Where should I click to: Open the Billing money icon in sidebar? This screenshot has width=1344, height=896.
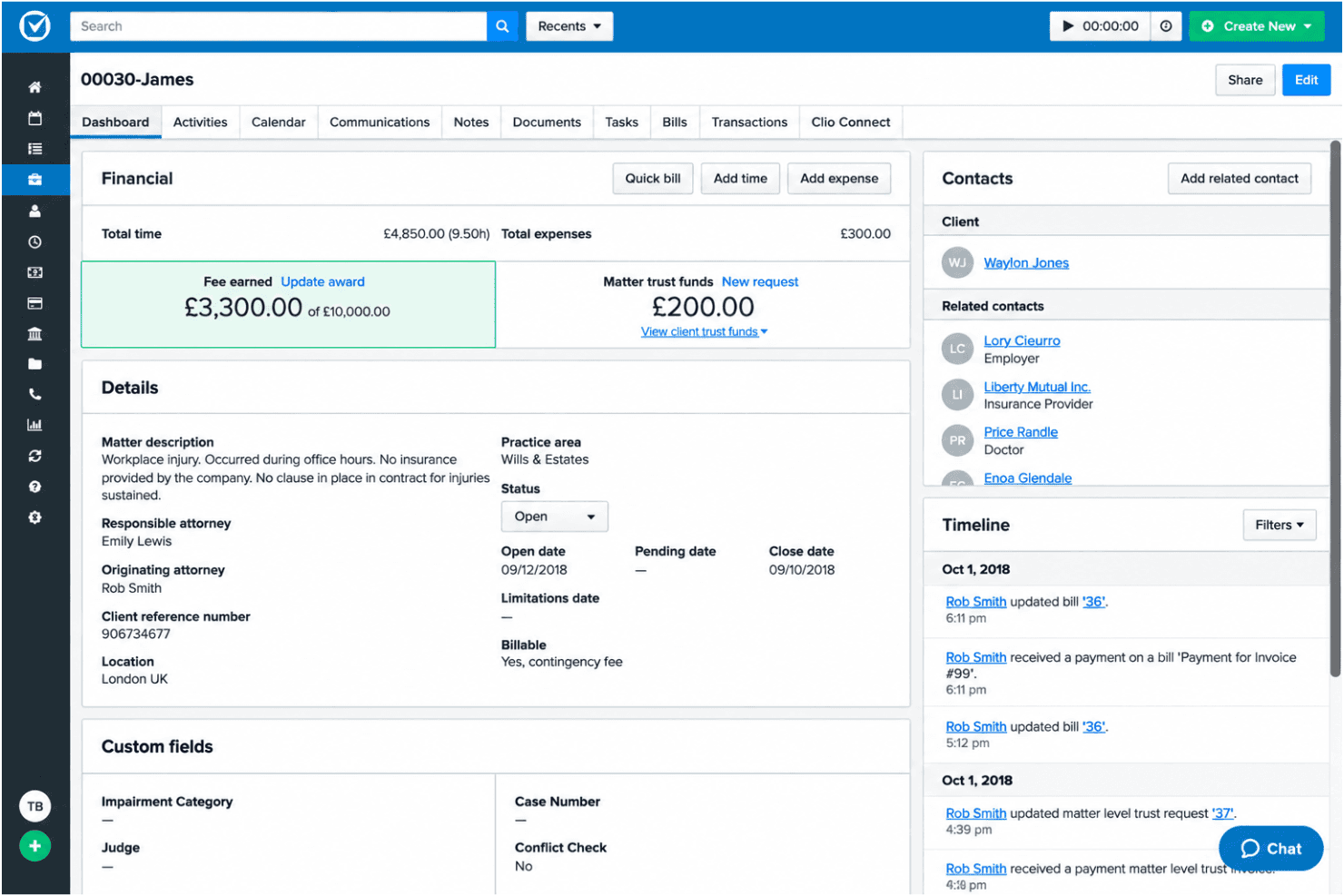(x=35, y=272)
